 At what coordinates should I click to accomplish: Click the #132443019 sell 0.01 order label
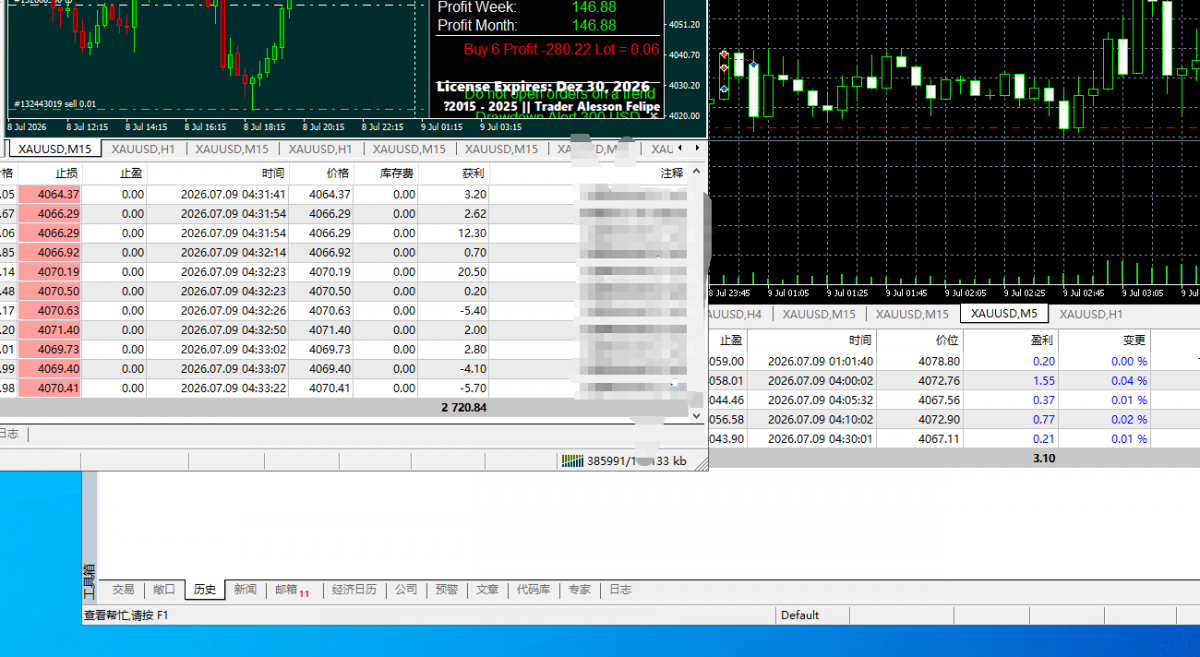[55, 104]
